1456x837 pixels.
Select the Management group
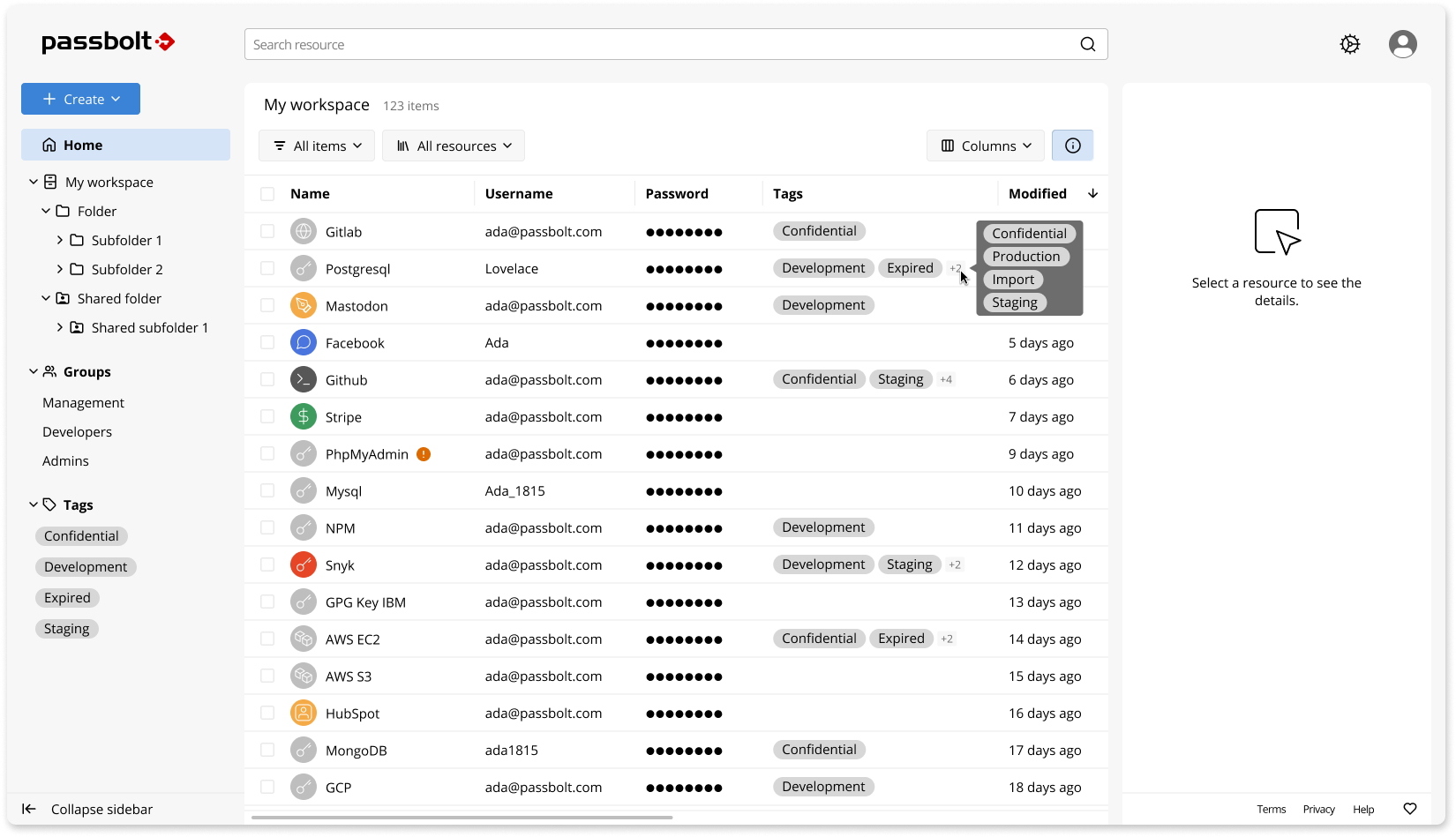point(83,402)
